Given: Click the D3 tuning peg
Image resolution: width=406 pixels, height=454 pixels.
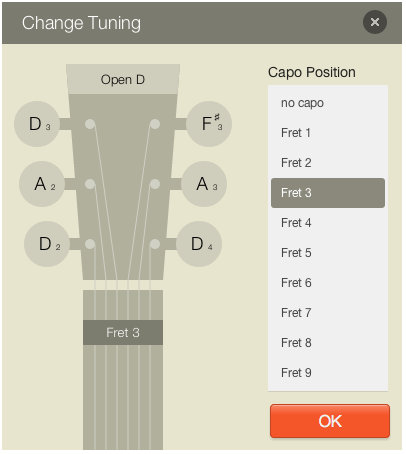Looking at the screenshot, I should click(37, 124).
